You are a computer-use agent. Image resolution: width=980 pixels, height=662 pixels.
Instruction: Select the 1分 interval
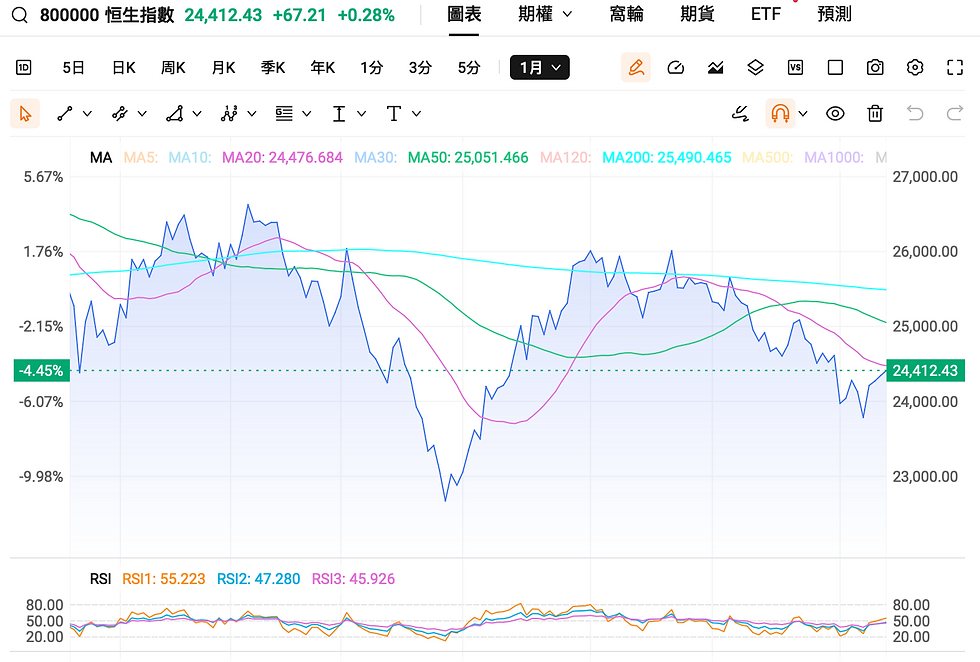click(371, 68)
